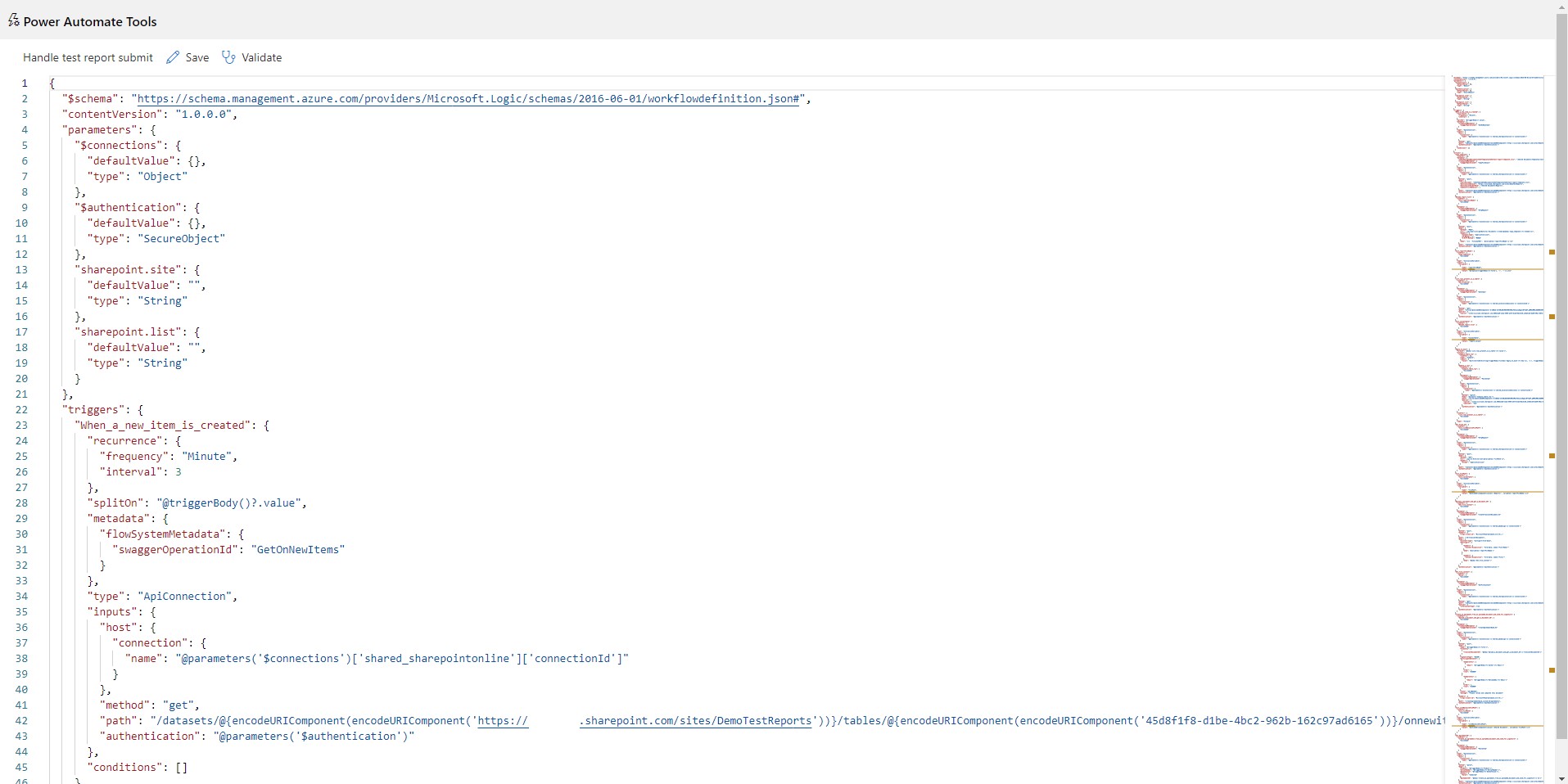Click the "sharepoint.list" key

click(128, 331)
